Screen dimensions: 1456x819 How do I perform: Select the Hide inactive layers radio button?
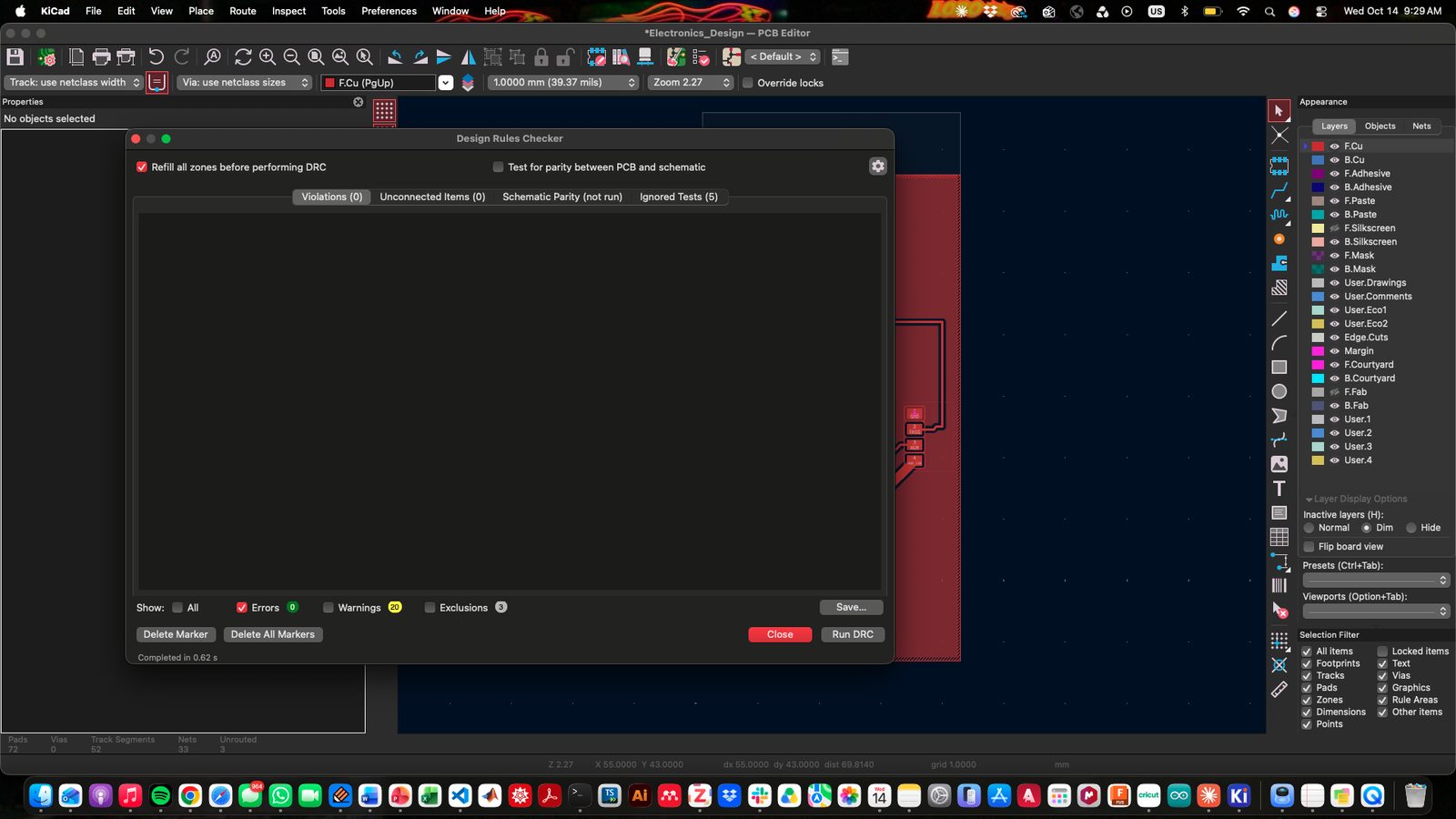point(1411,528)
